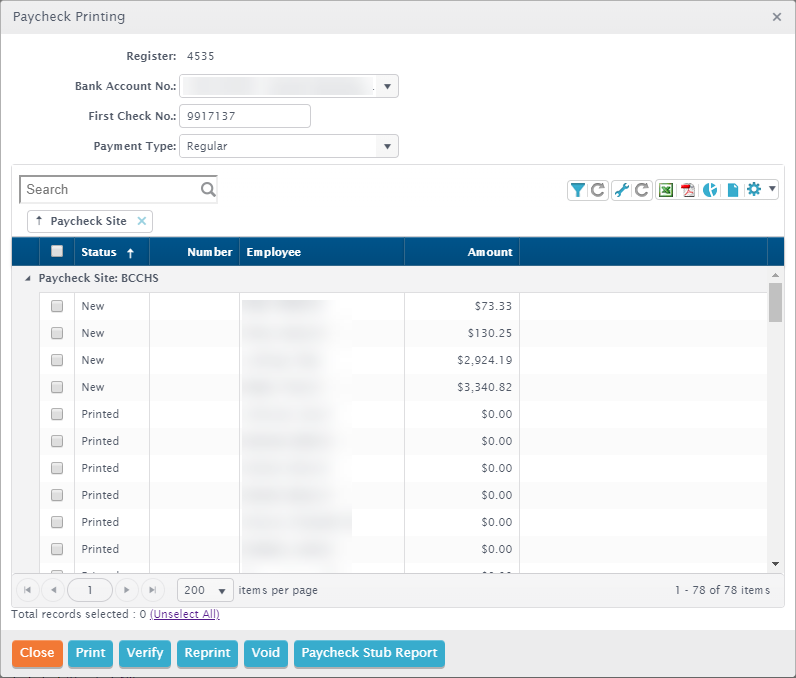Check the $73.33 New paycheck row
The image size is (796, 678).
(x=57, y=306)
